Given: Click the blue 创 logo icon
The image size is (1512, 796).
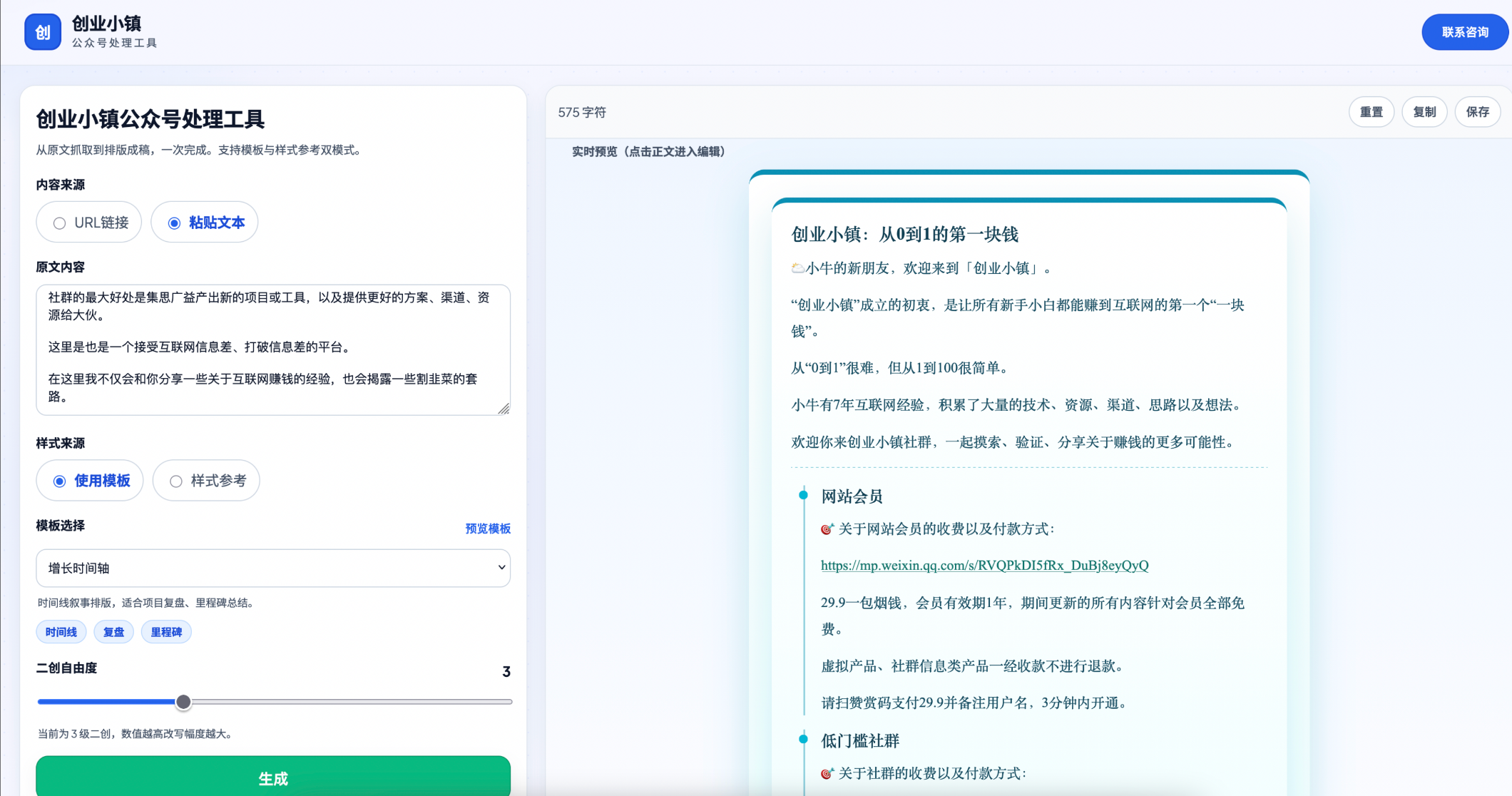Looking at the screenshot, I should pyautogui.click(x=43, y=32).
